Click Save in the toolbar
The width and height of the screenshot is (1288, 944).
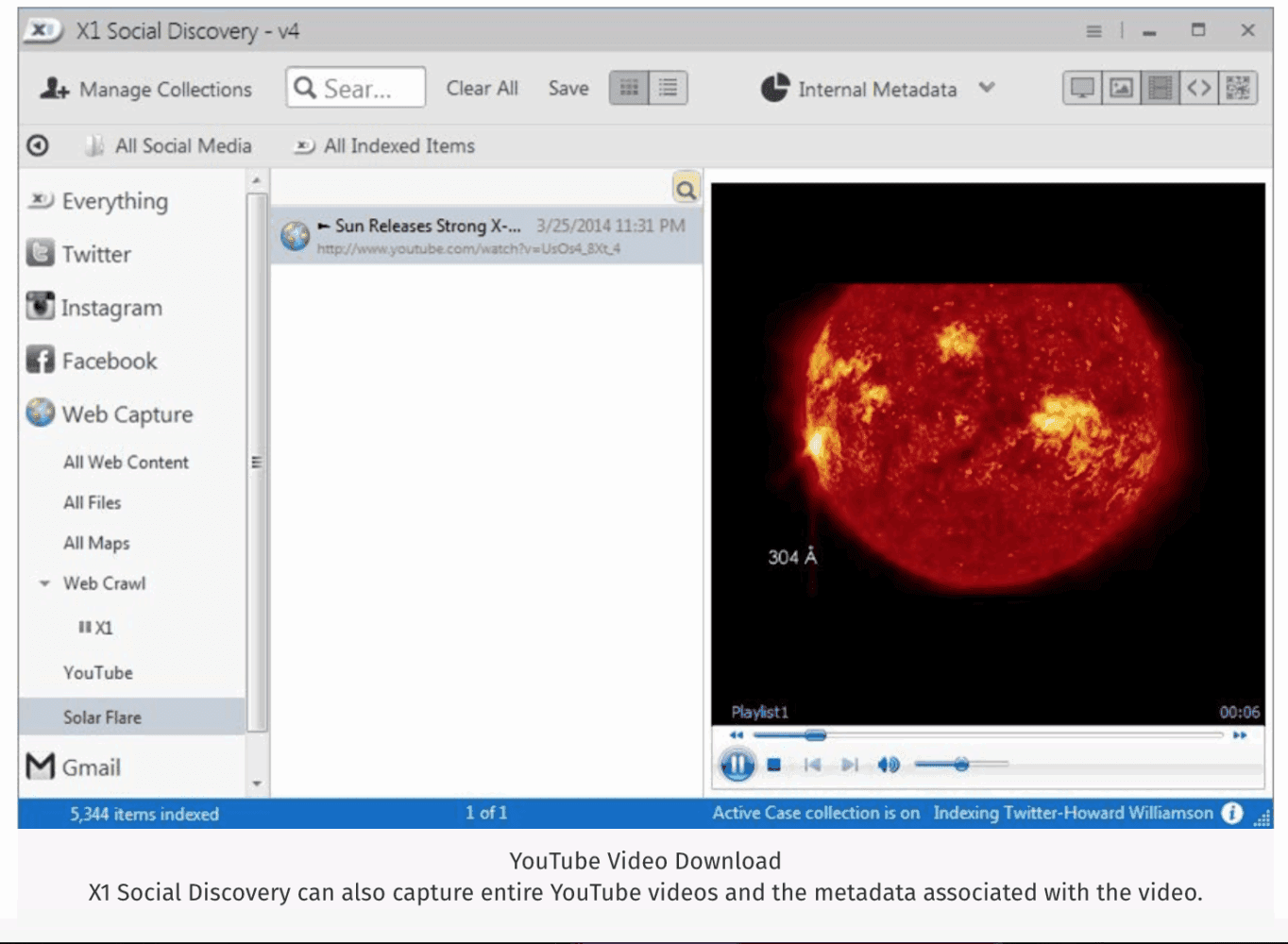(568, 89)
